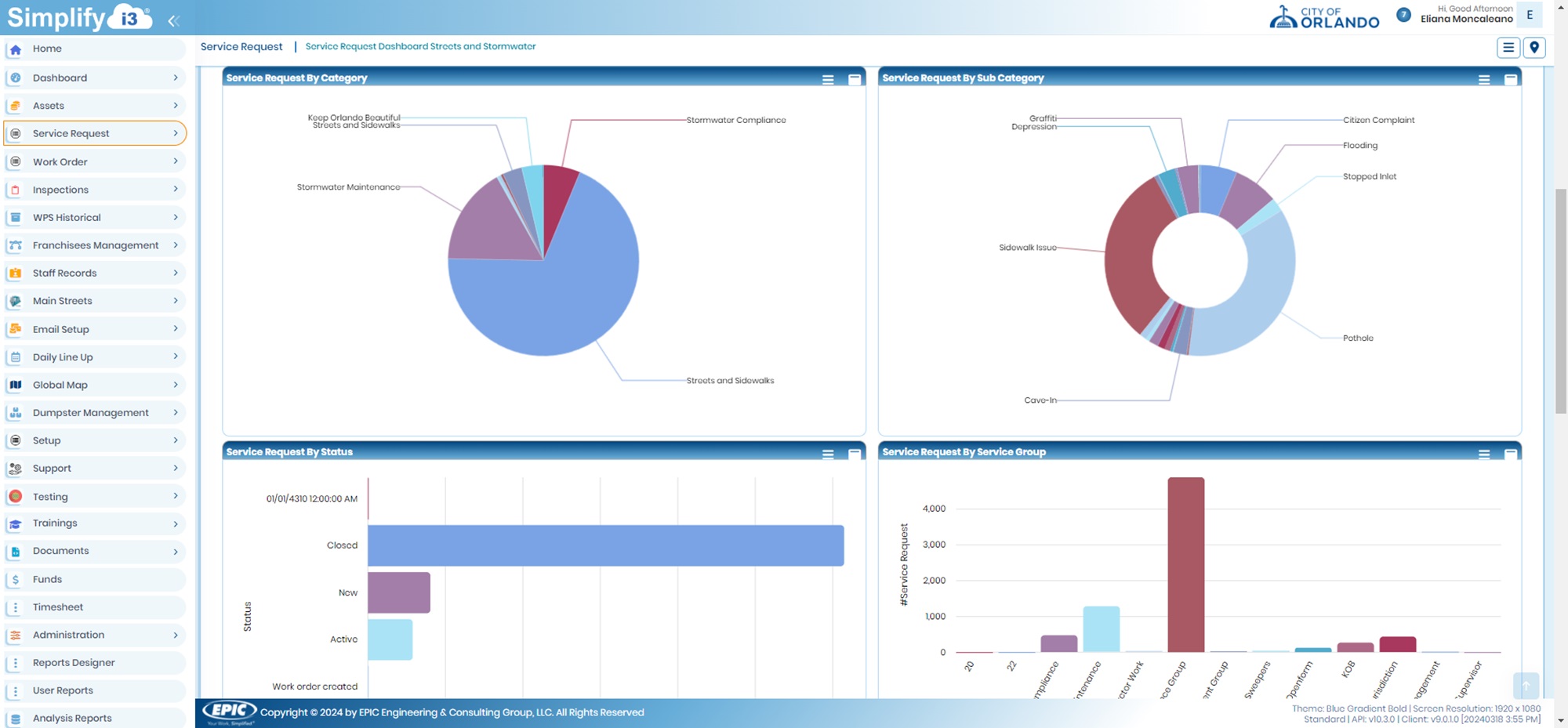Click the map location pin icon
The image size is (1568, 728).
pyautogui.click(x=1534, y=48)
